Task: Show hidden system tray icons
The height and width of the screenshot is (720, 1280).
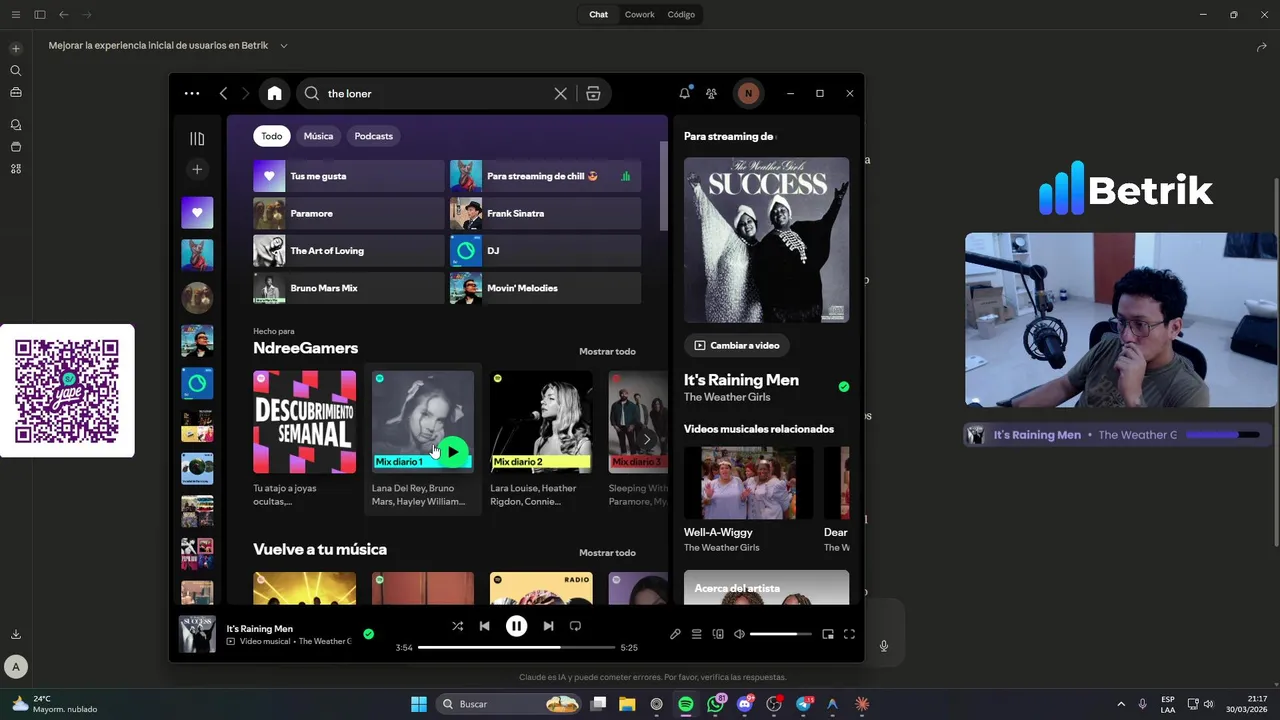Action: (1121, 704)
